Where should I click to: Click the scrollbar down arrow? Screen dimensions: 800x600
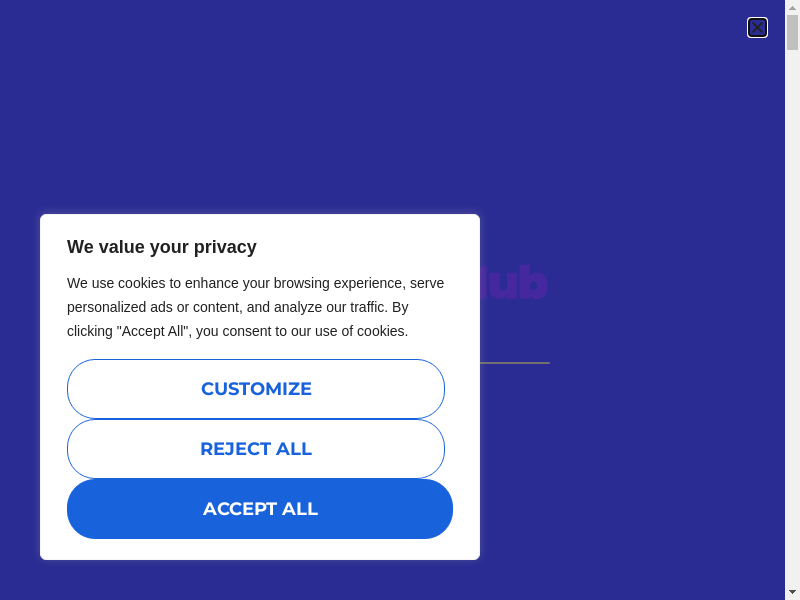792,592
